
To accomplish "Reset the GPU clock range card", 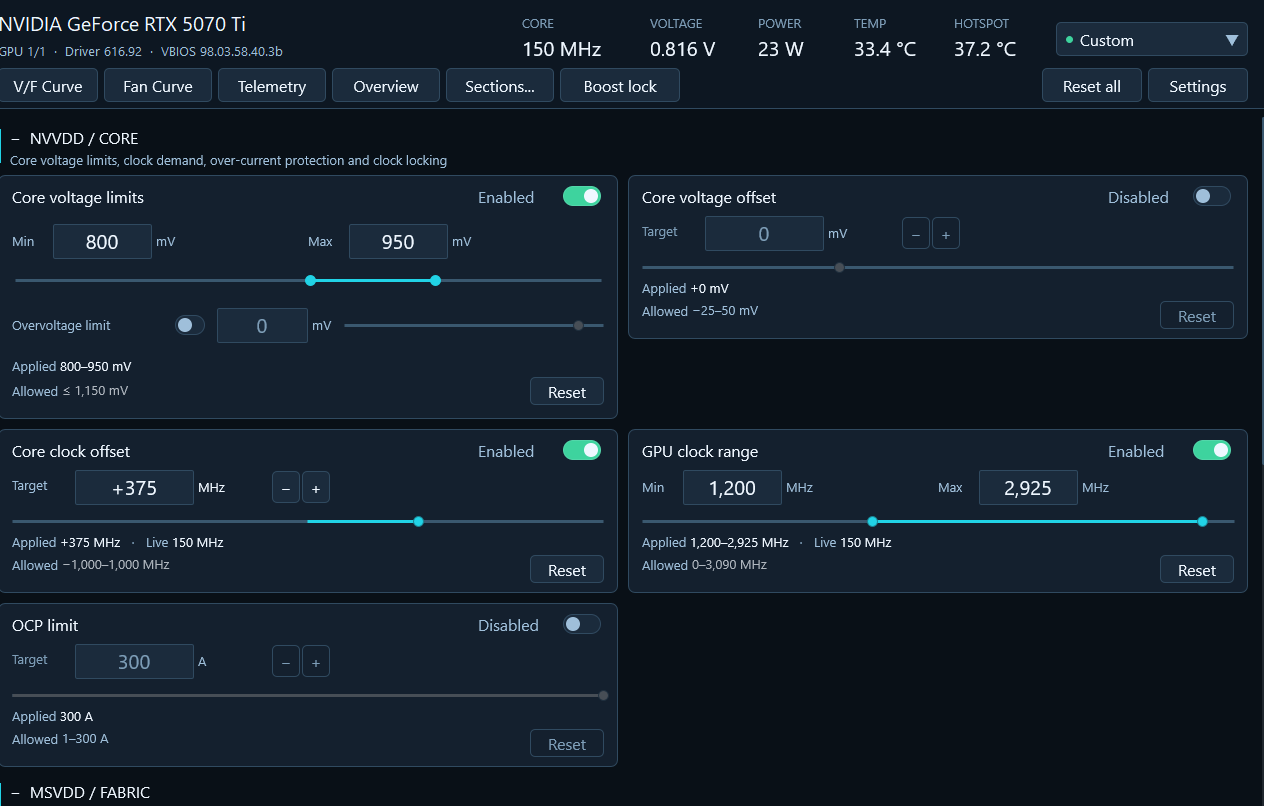I will pos(1197,570).
